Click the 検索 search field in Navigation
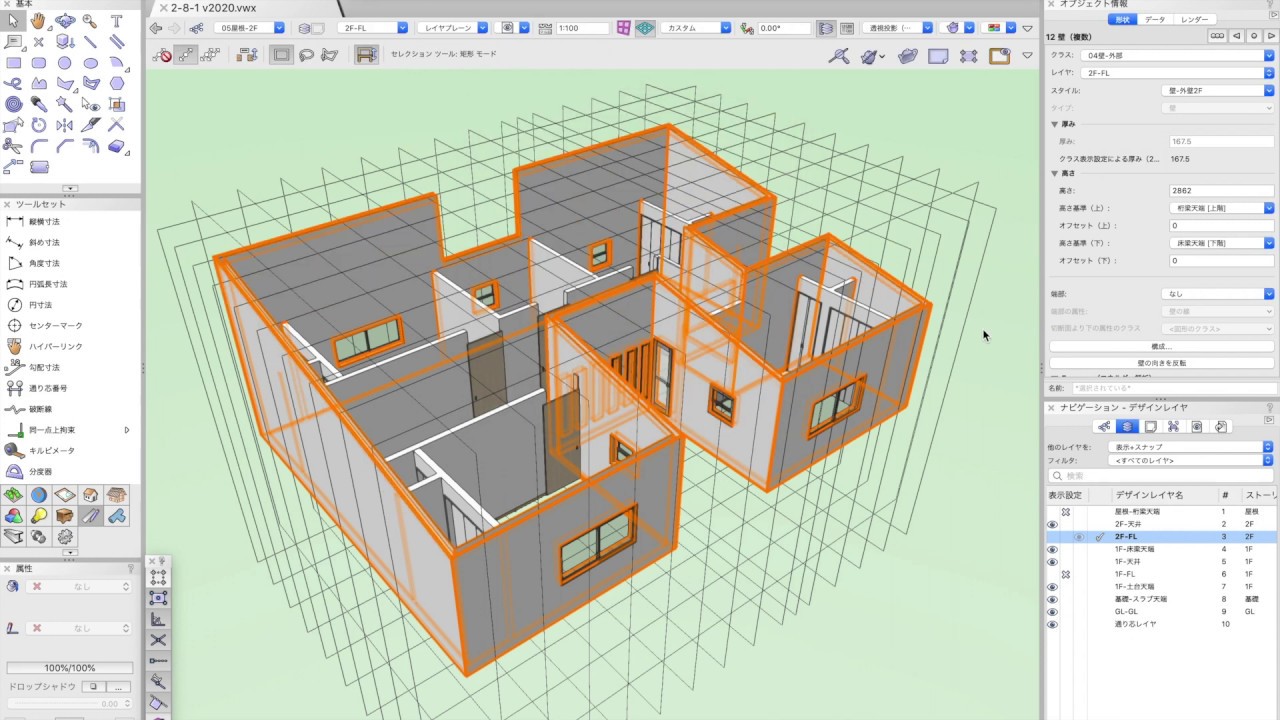The image size is (1280, 720). click(x=1161, y=476)
